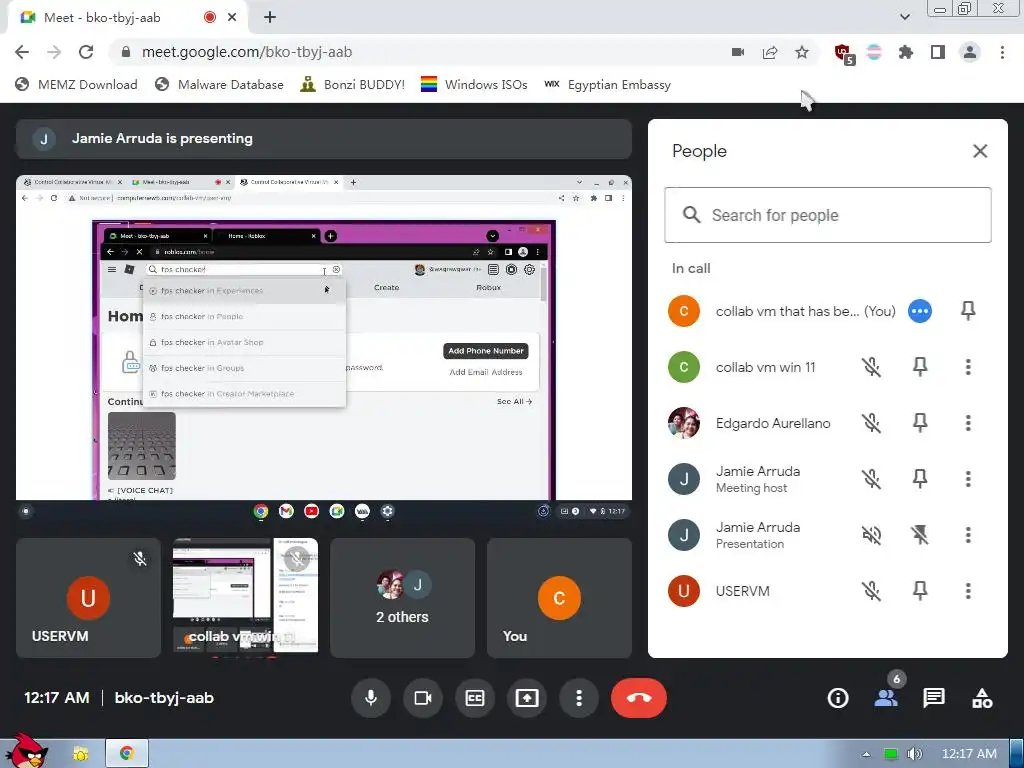1024x768 pixels.
Task: Pin USERVM in People list
Action: tap(920, 591)
